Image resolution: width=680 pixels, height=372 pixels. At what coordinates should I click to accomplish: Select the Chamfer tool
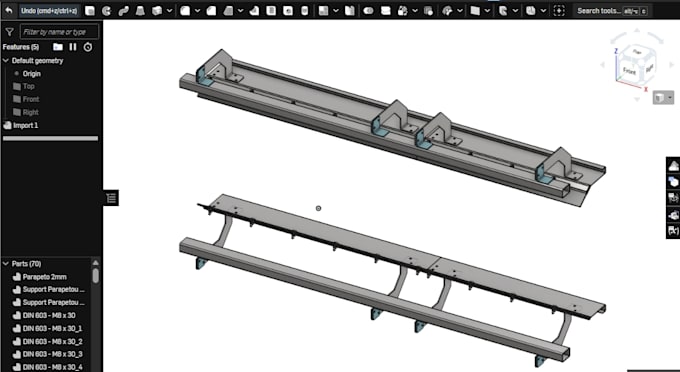click(x=211, y=11)
